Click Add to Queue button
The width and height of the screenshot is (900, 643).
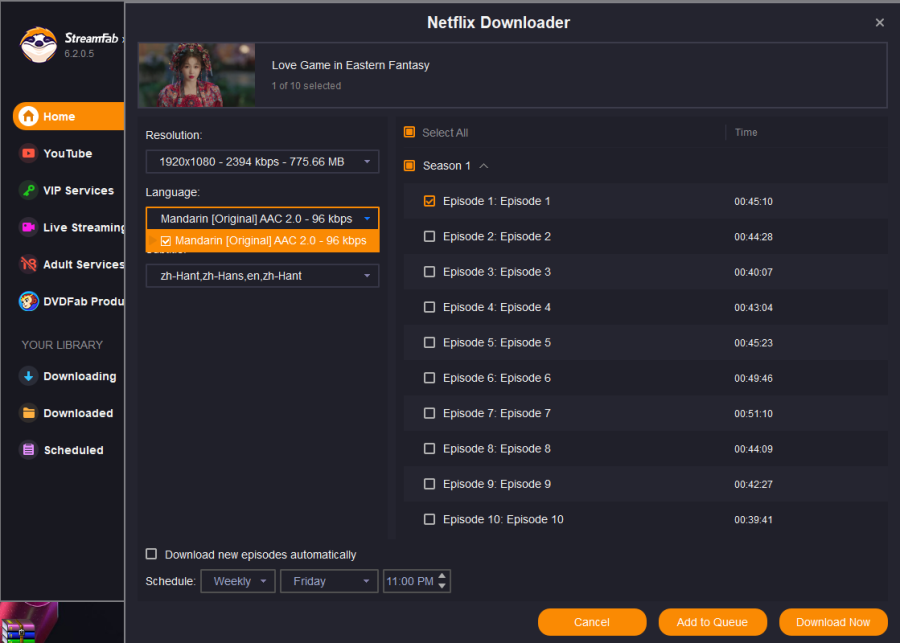click(712, 622)
